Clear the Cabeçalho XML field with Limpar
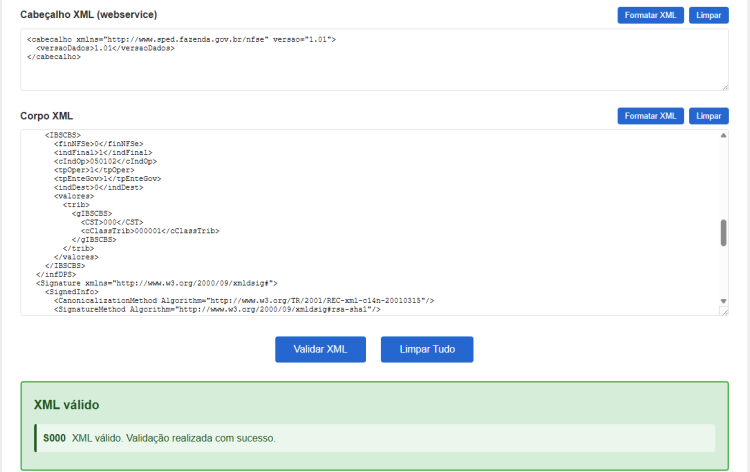 point(708,15)
